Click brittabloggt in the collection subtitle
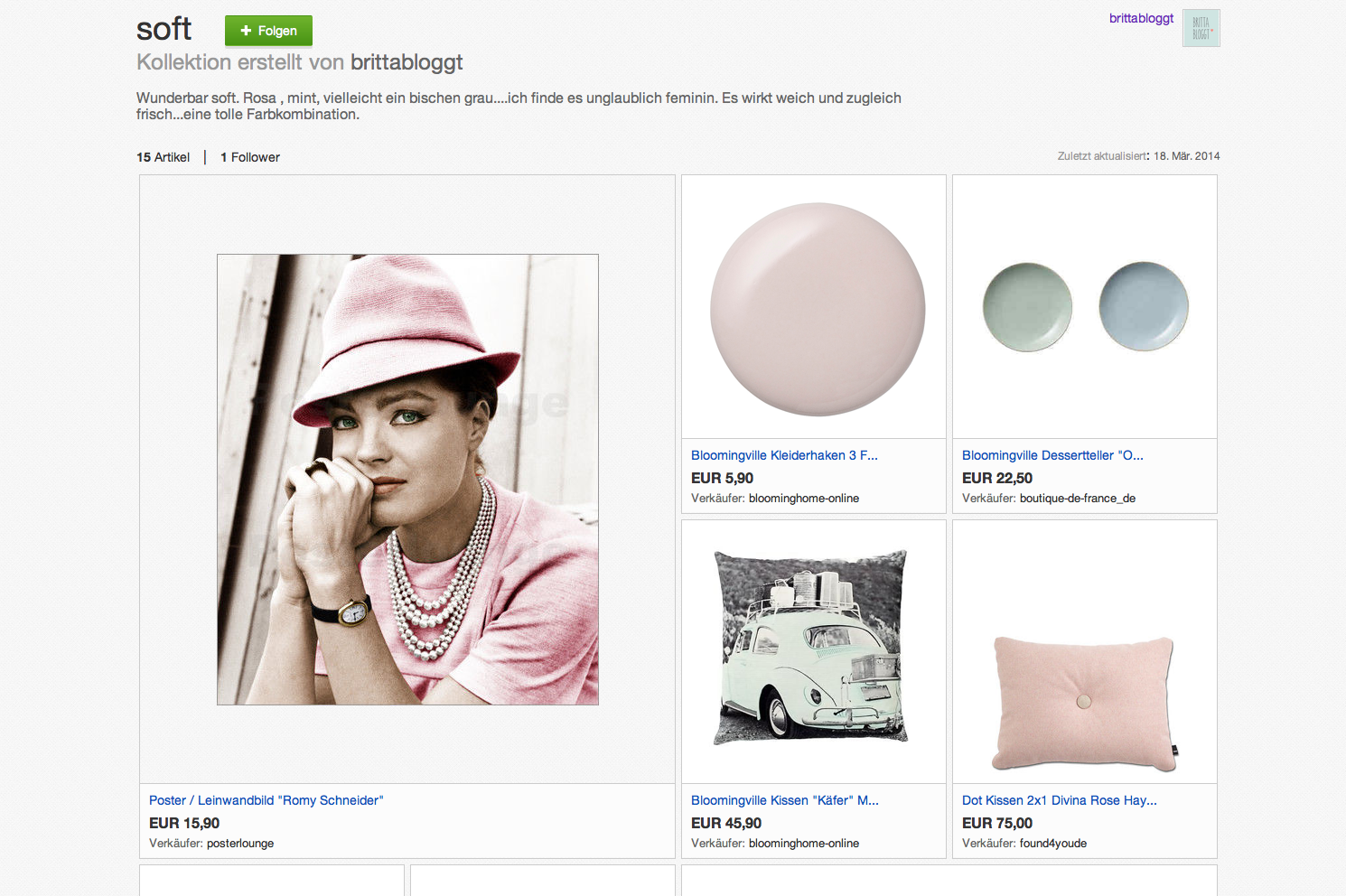The width and height of the screenshot is (1346, 896). (407, 62)
